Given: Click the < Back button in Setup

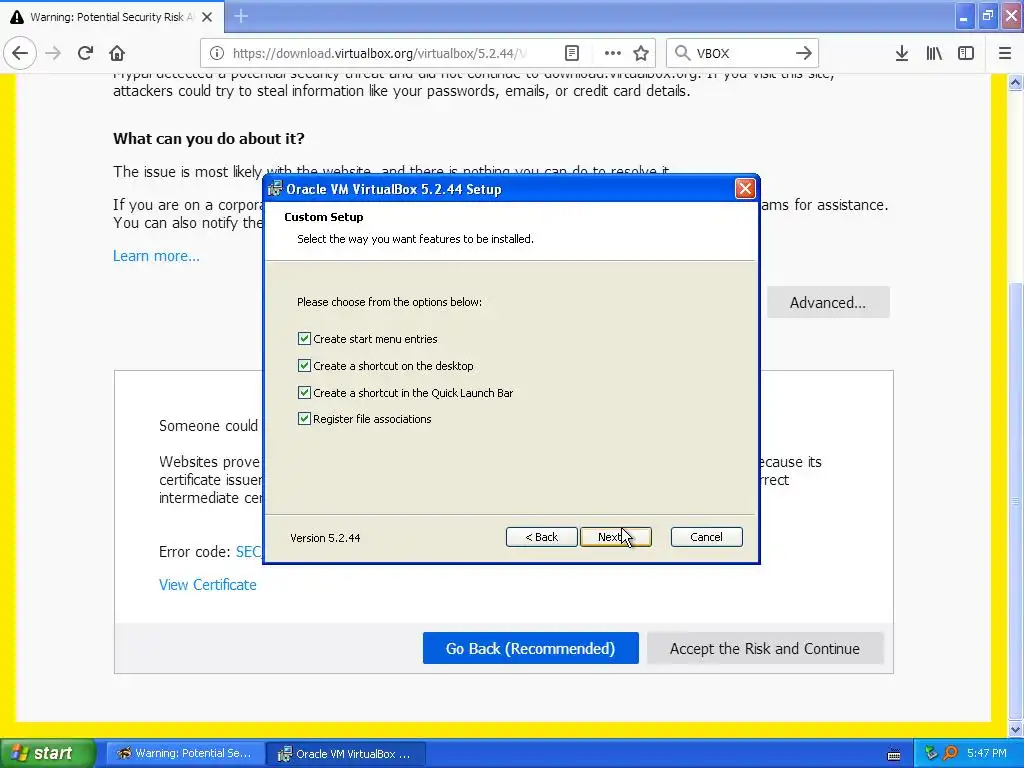Looking at the screenshot, I should pos(541,537).
